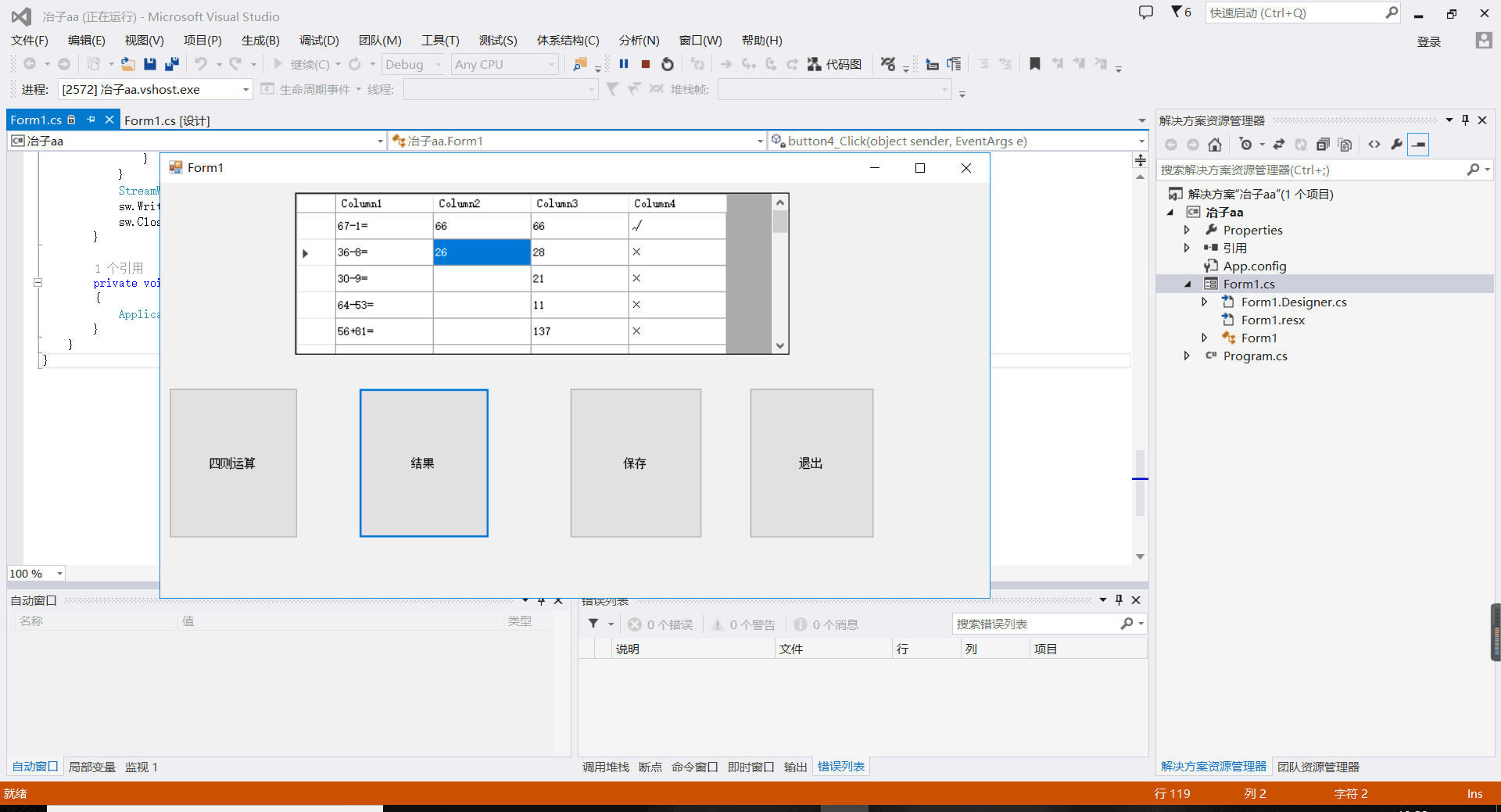Click the data grid vertical scrollbar down arrow

(x=779, y=345)
